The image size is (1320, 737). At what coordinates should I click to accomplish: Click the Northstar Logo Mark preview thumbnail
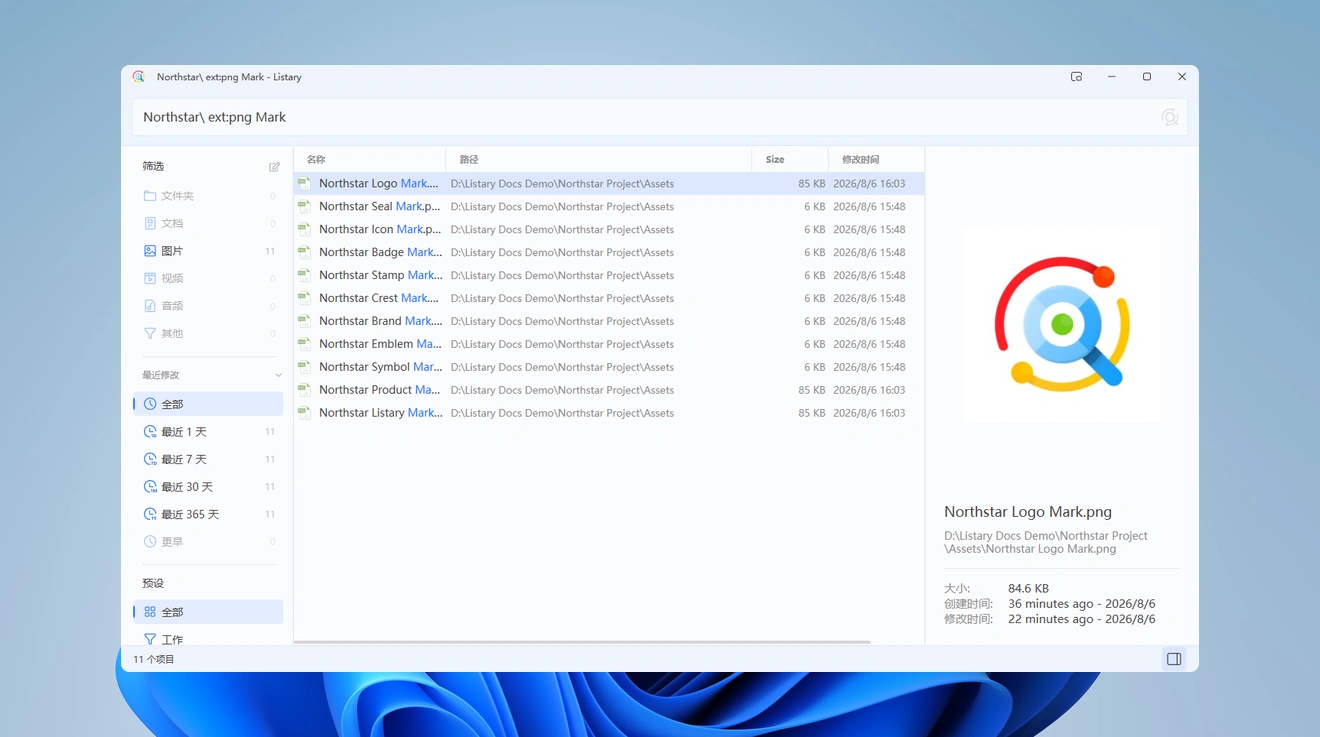(x=1062, y=324)
